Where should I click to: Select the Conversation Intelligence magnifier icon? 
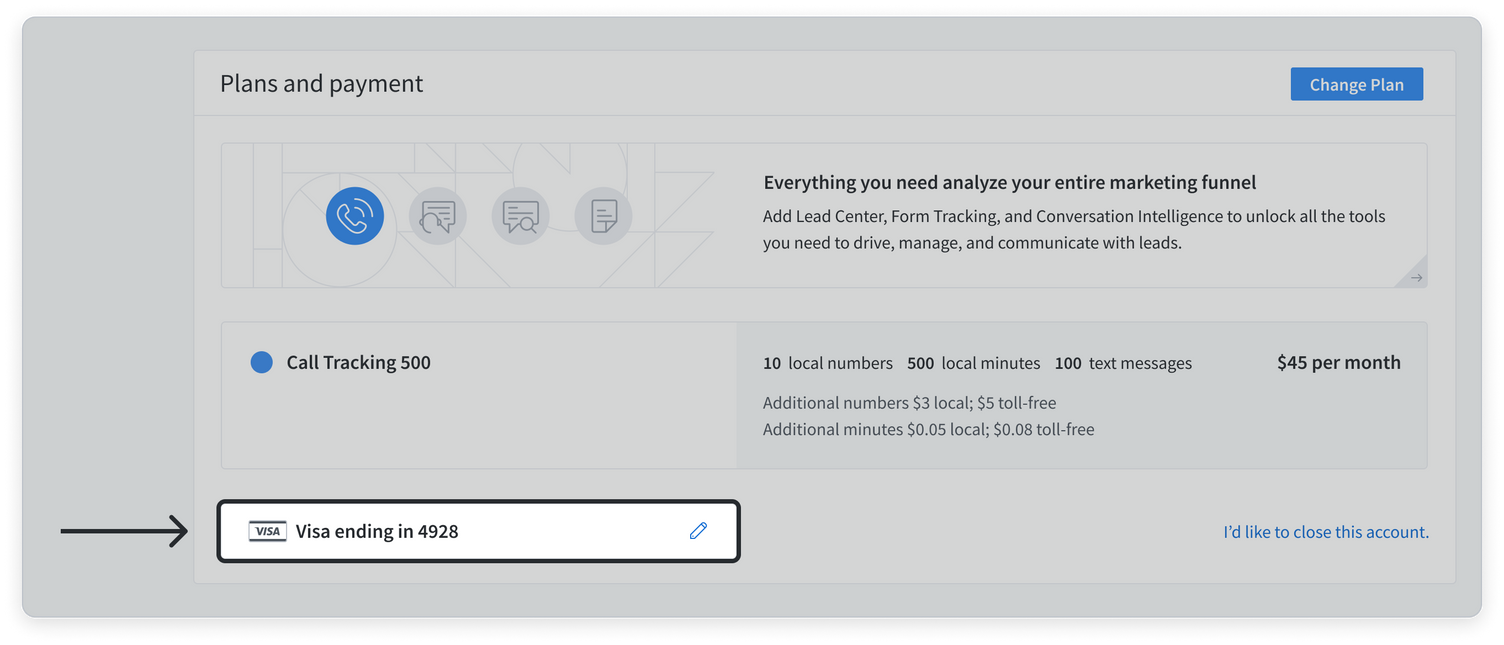coord(520,216)
